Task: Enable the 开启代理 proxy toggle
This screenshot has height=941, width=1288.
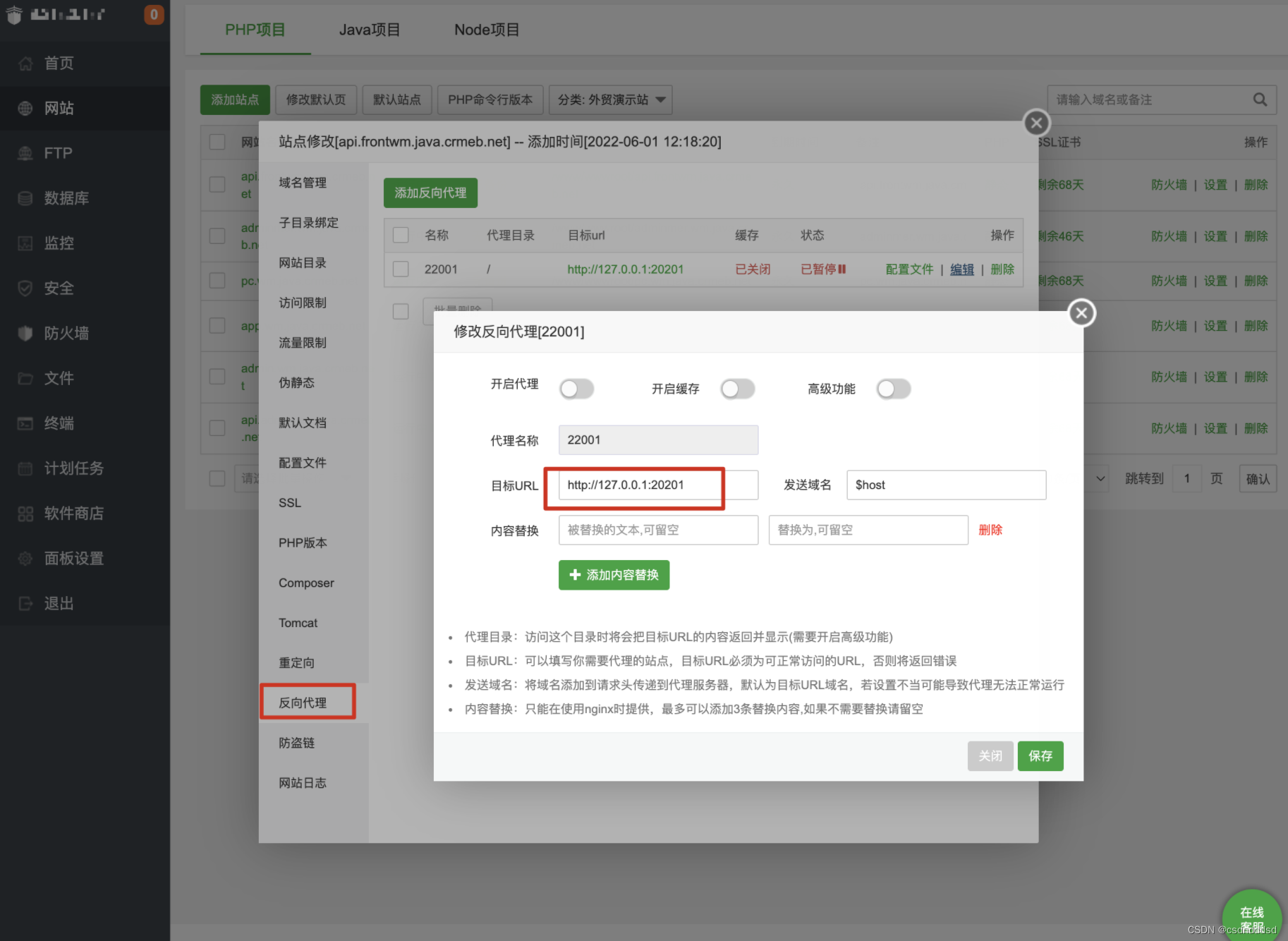Action: [576, 389]
